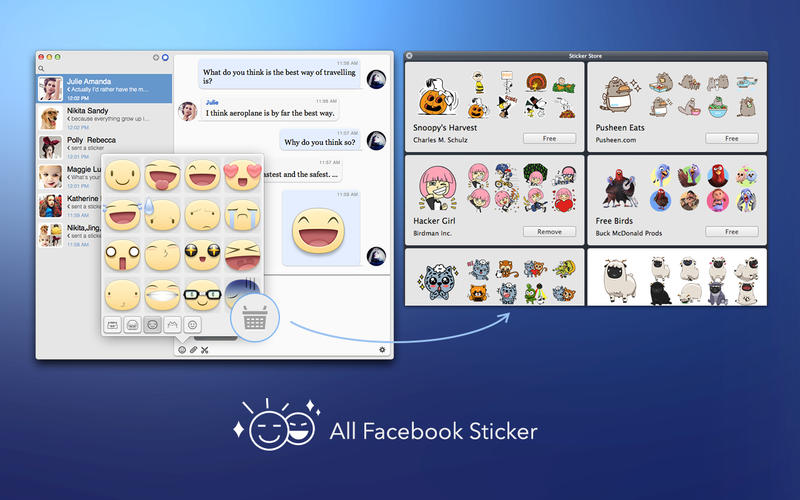Click the pug sticker pack thumbnail
800x500 pixels.
(619, 281)
